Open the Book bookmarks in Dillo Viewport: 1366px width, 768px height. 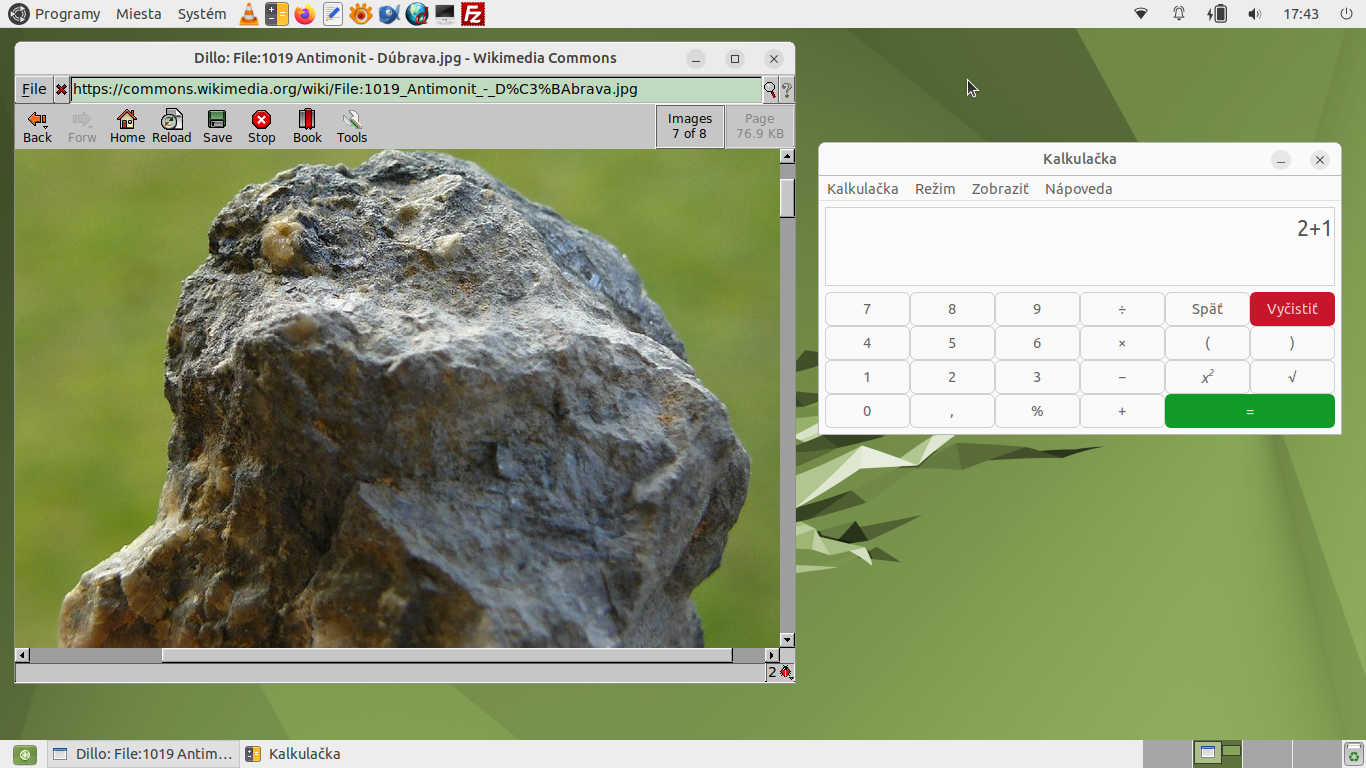pos(307,127)
